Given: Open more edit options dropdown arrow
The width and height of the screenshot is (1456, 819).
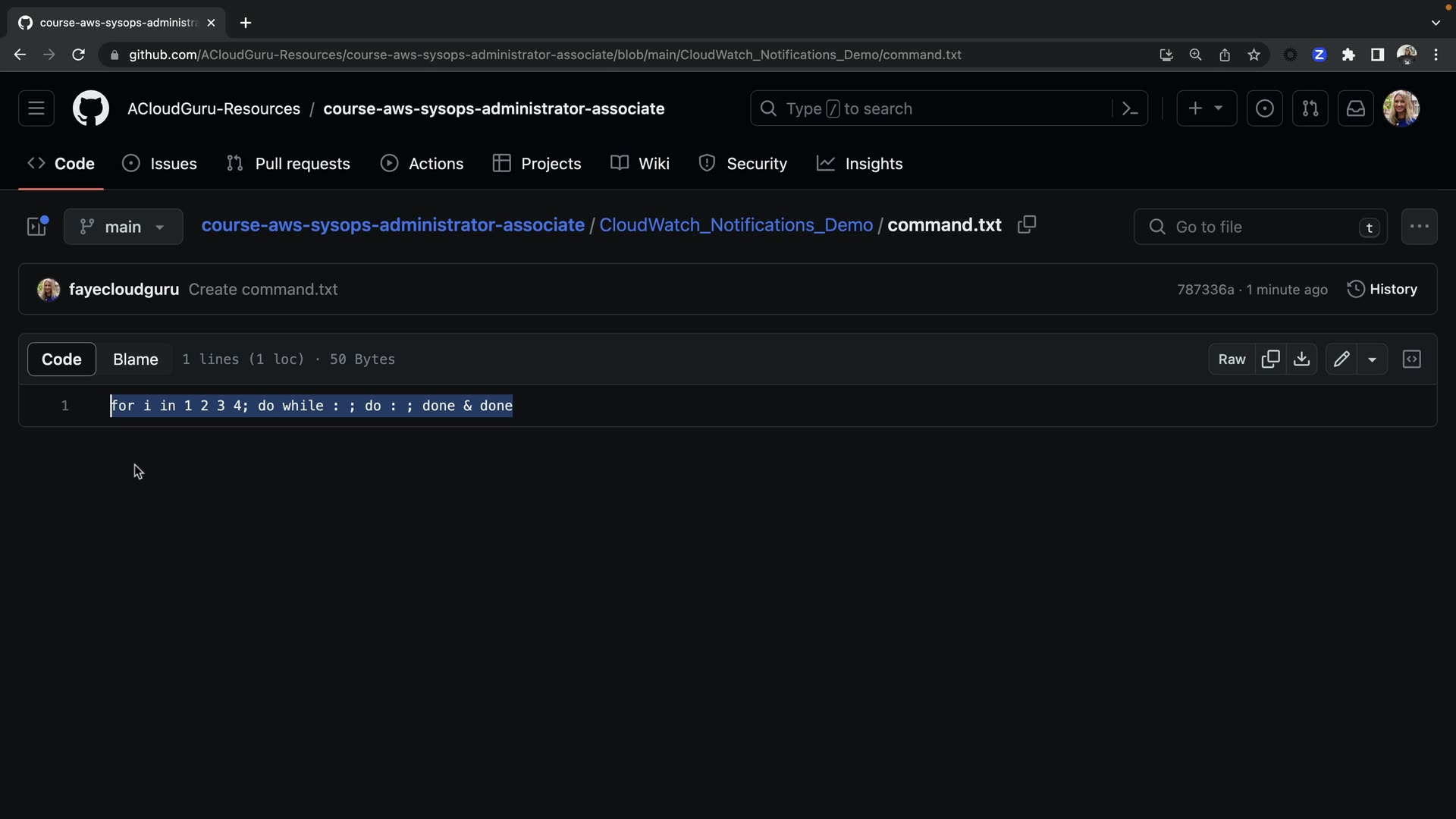Looking at the screenshot, I should pyautogui.click(x=1373, y=359).
